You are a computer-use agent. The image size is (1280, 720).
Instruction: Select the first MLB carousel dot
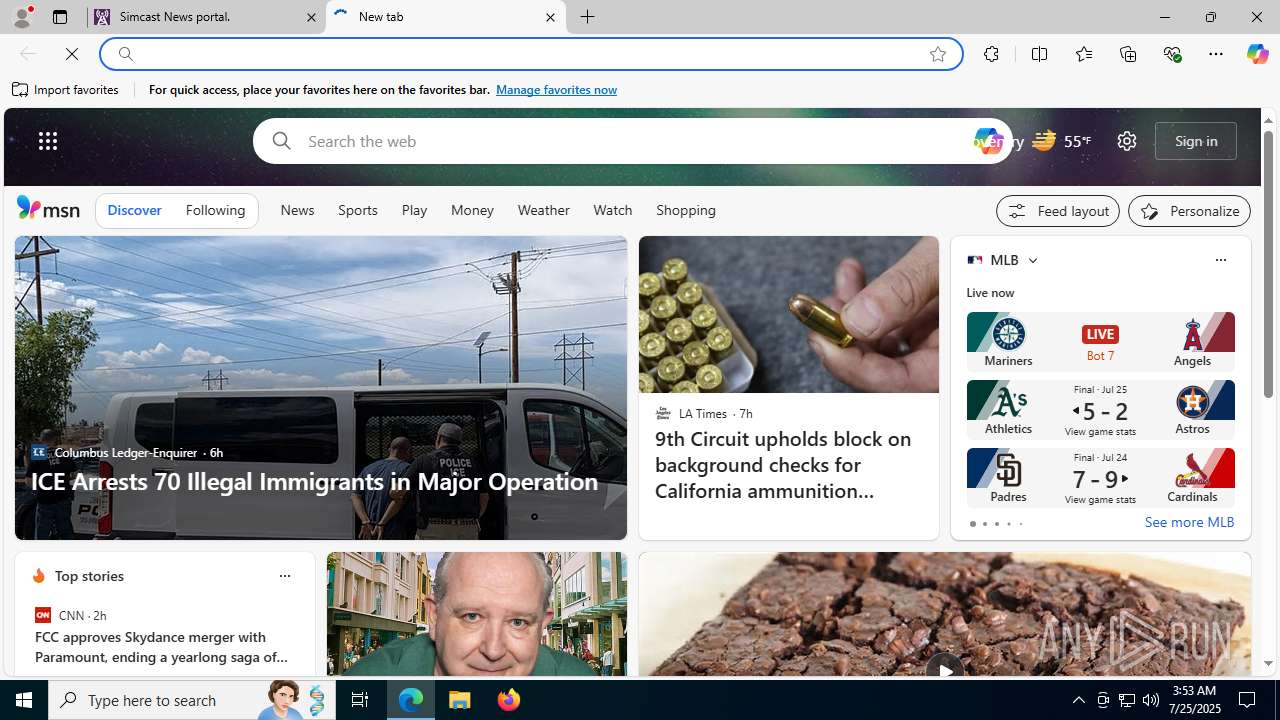pyautogui.click(x=972, y=524)
